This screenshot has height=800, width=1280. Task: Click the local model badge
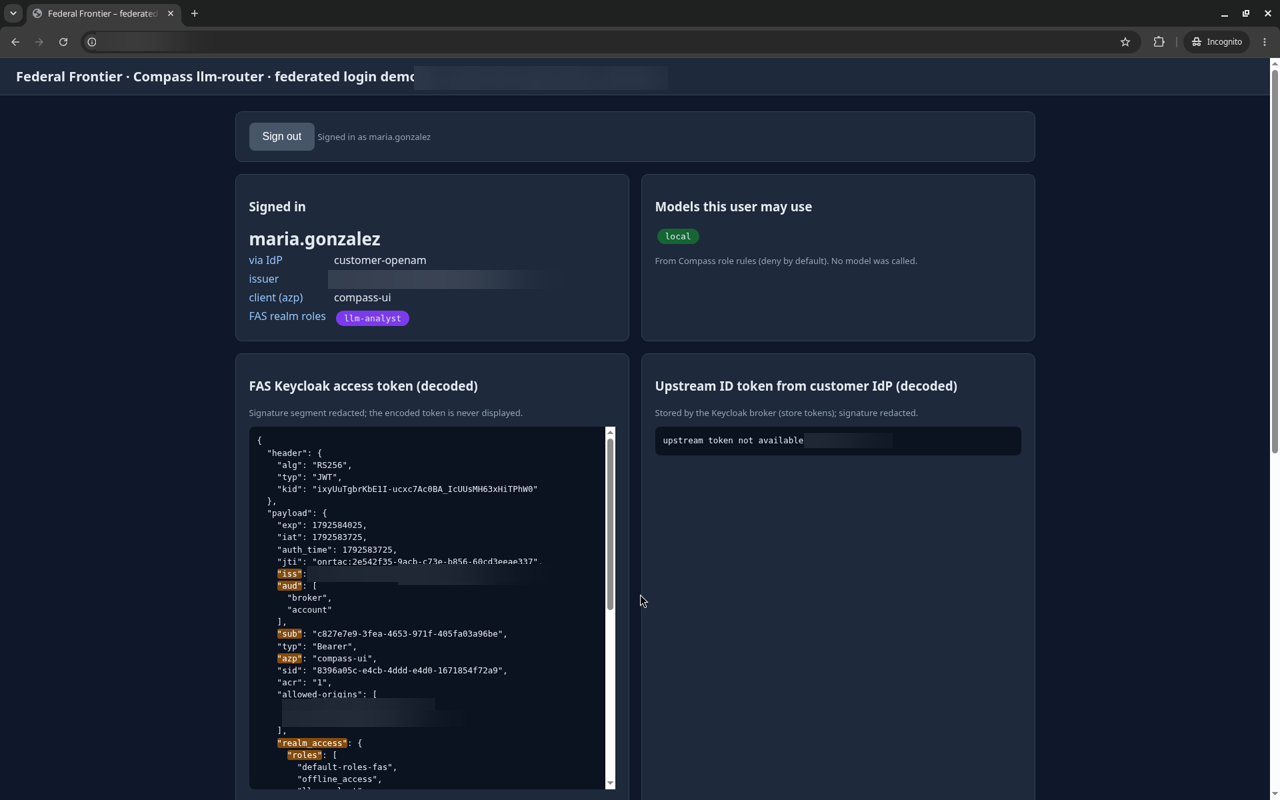[678, 237]
